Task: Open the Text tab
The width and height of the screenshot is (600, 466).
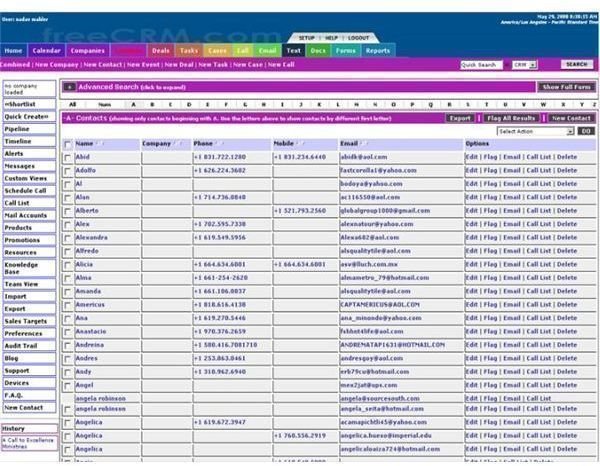Action: pyautogui.click(x=293, y=51)
